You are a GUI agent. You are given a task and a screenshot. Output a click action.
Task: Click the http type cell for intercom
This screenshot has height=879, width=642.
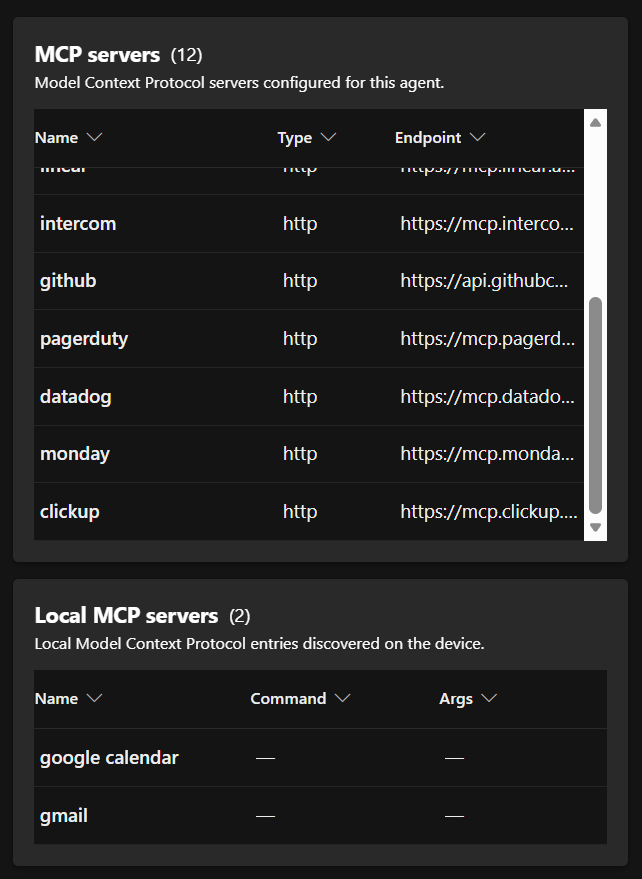[x=300, y=224]
